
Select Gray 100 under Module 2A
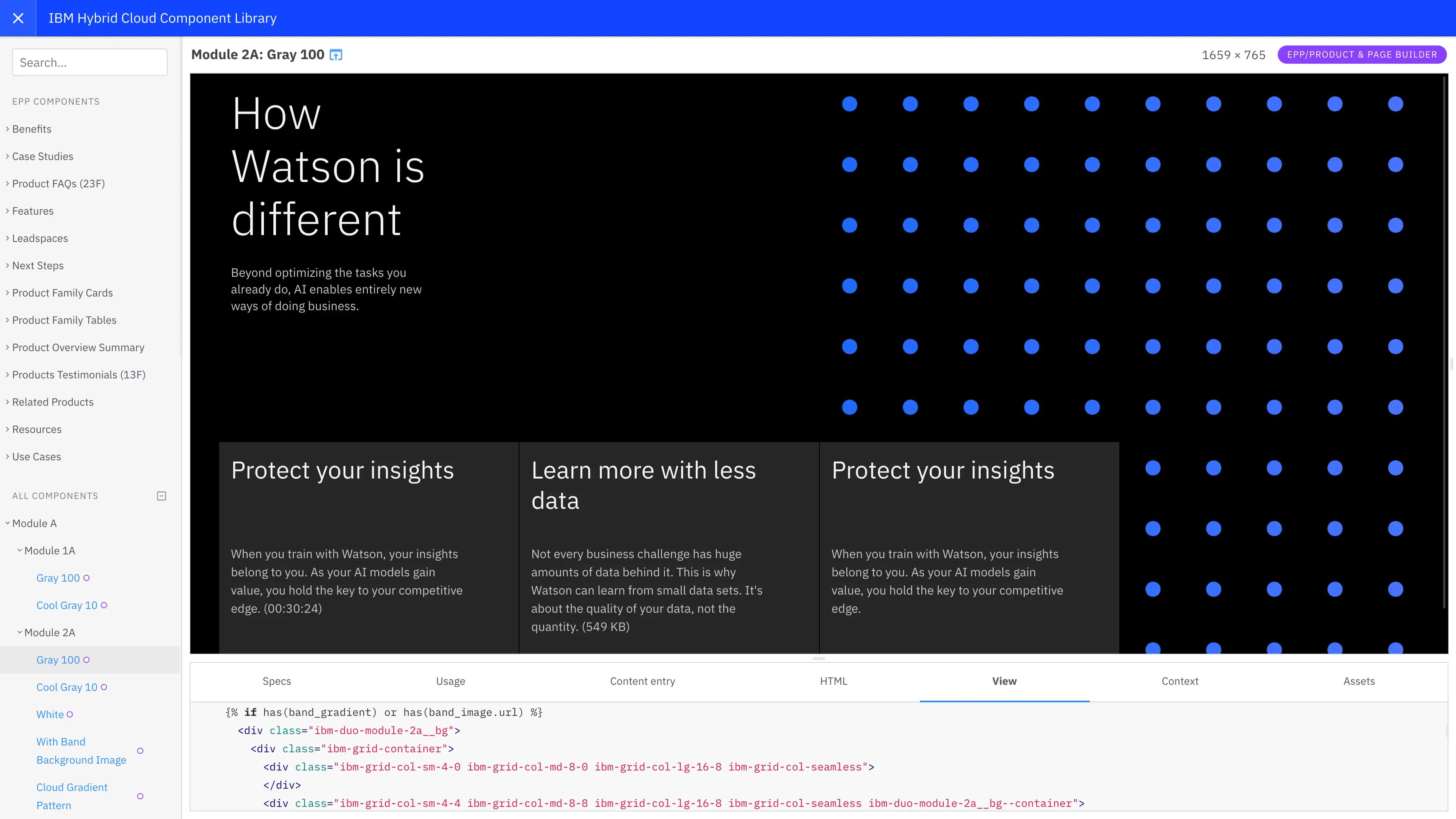click(x=58, y=660)
